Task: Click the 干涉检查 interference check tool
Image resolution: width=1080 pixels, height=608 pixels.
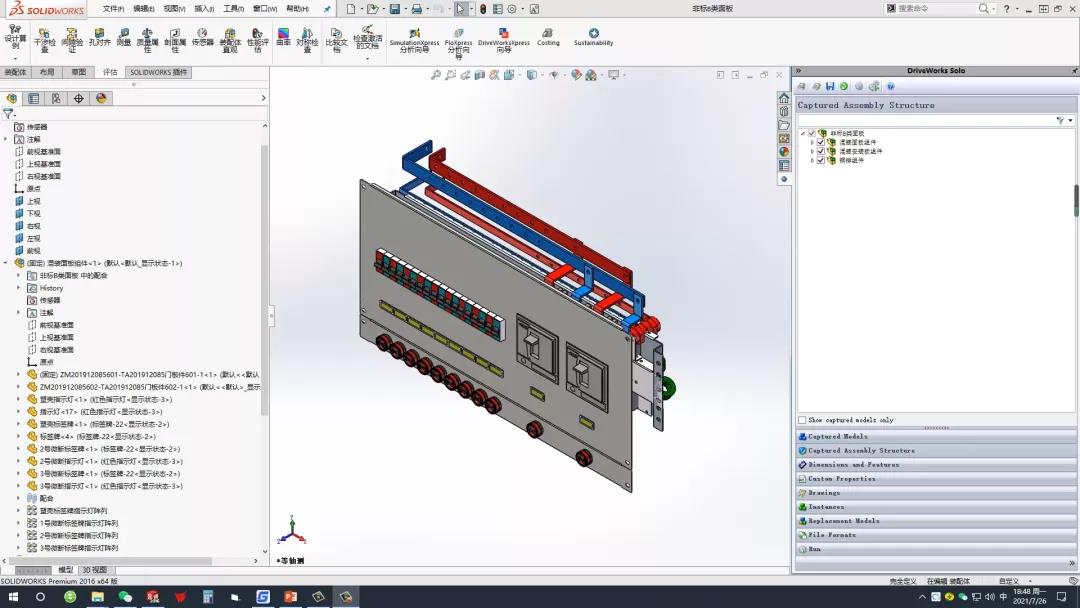Action: point(45,40)
